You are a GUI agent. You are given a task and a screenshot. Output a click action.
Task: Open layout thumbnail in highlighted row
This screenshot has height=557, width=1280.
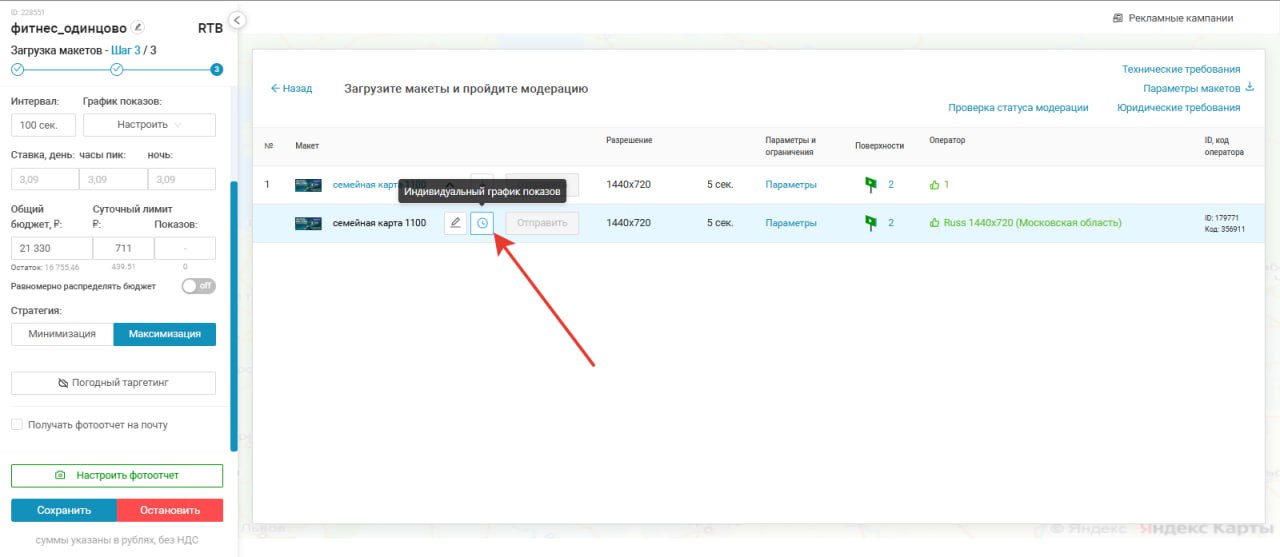(308, 223)
